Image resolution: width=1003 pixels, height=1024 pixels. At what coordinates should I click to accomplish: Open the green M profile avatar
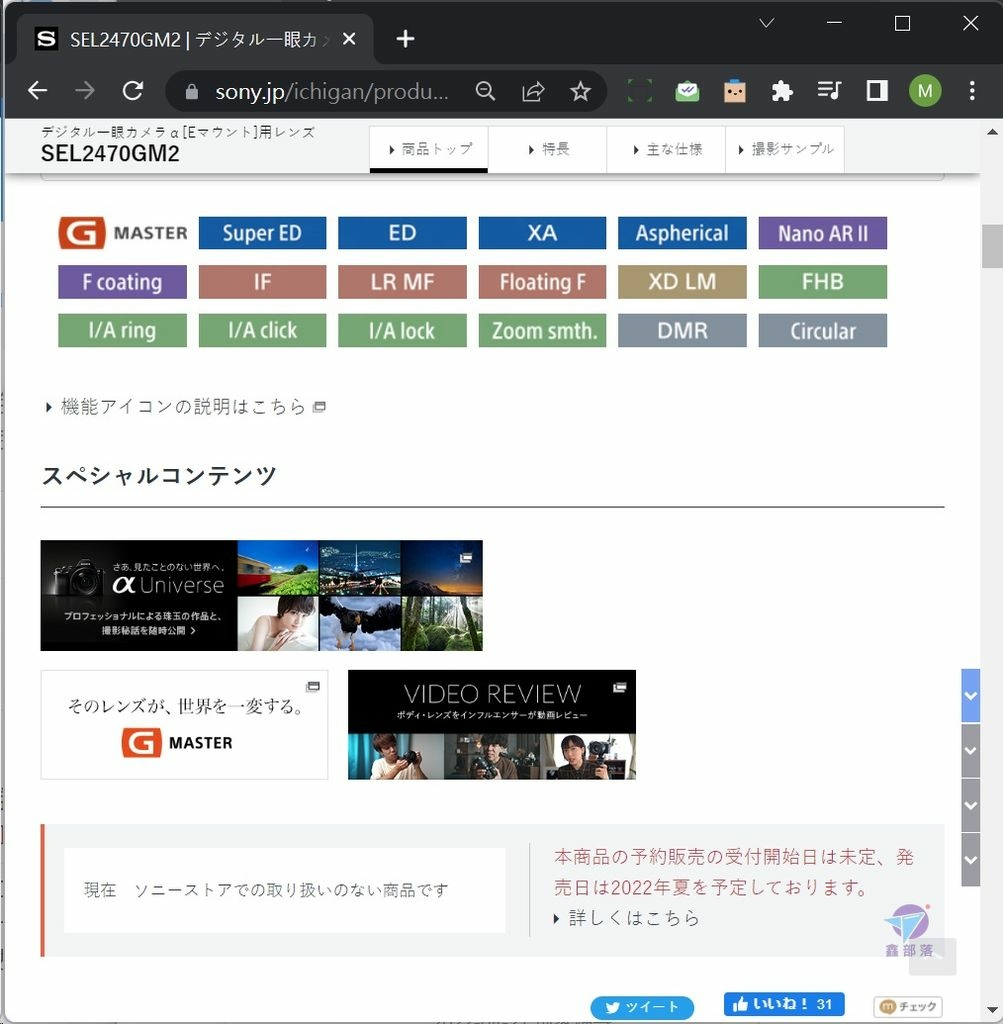point(925,91)
